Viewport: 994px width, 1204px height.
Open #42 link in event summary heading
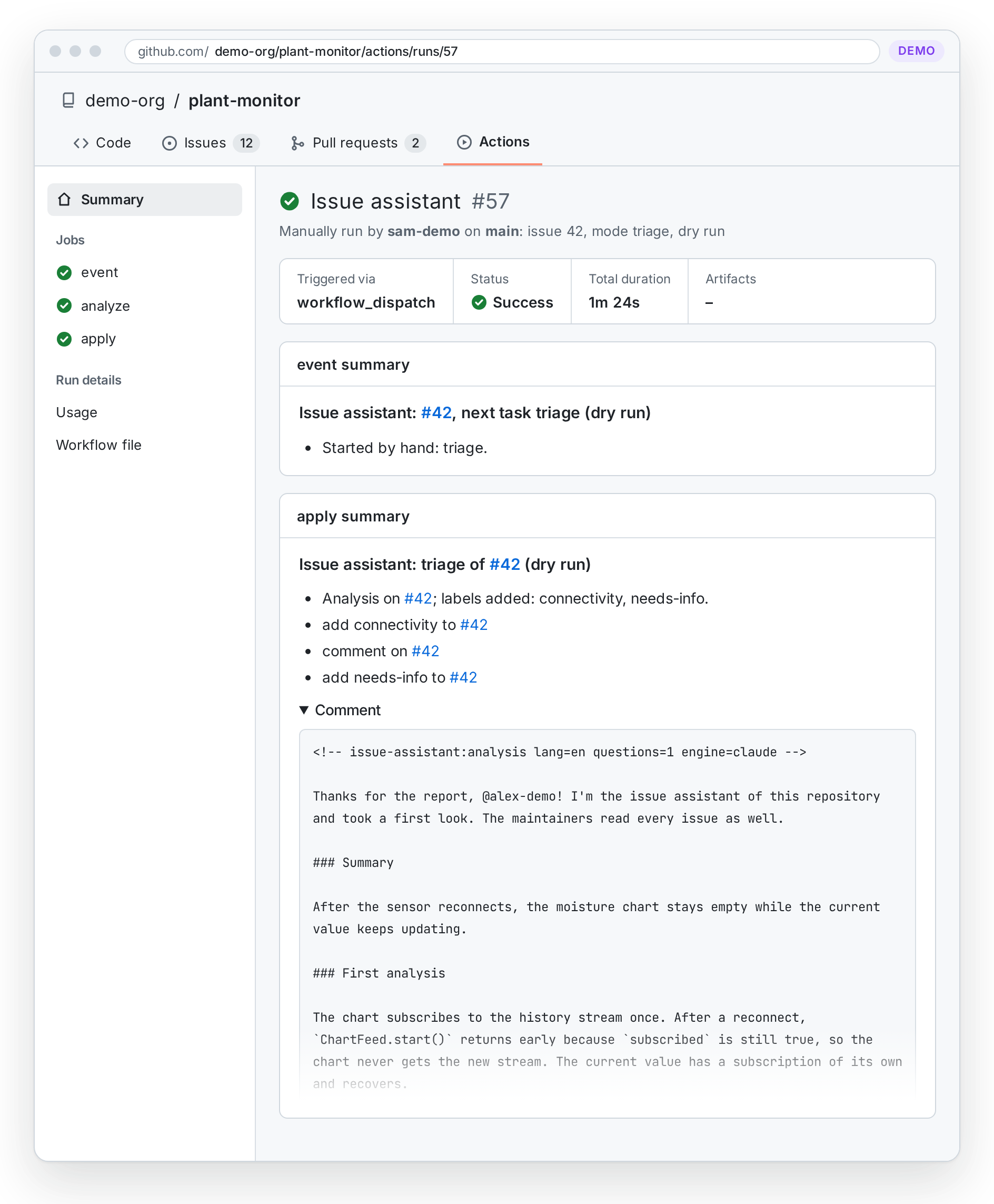pos(436,412)
